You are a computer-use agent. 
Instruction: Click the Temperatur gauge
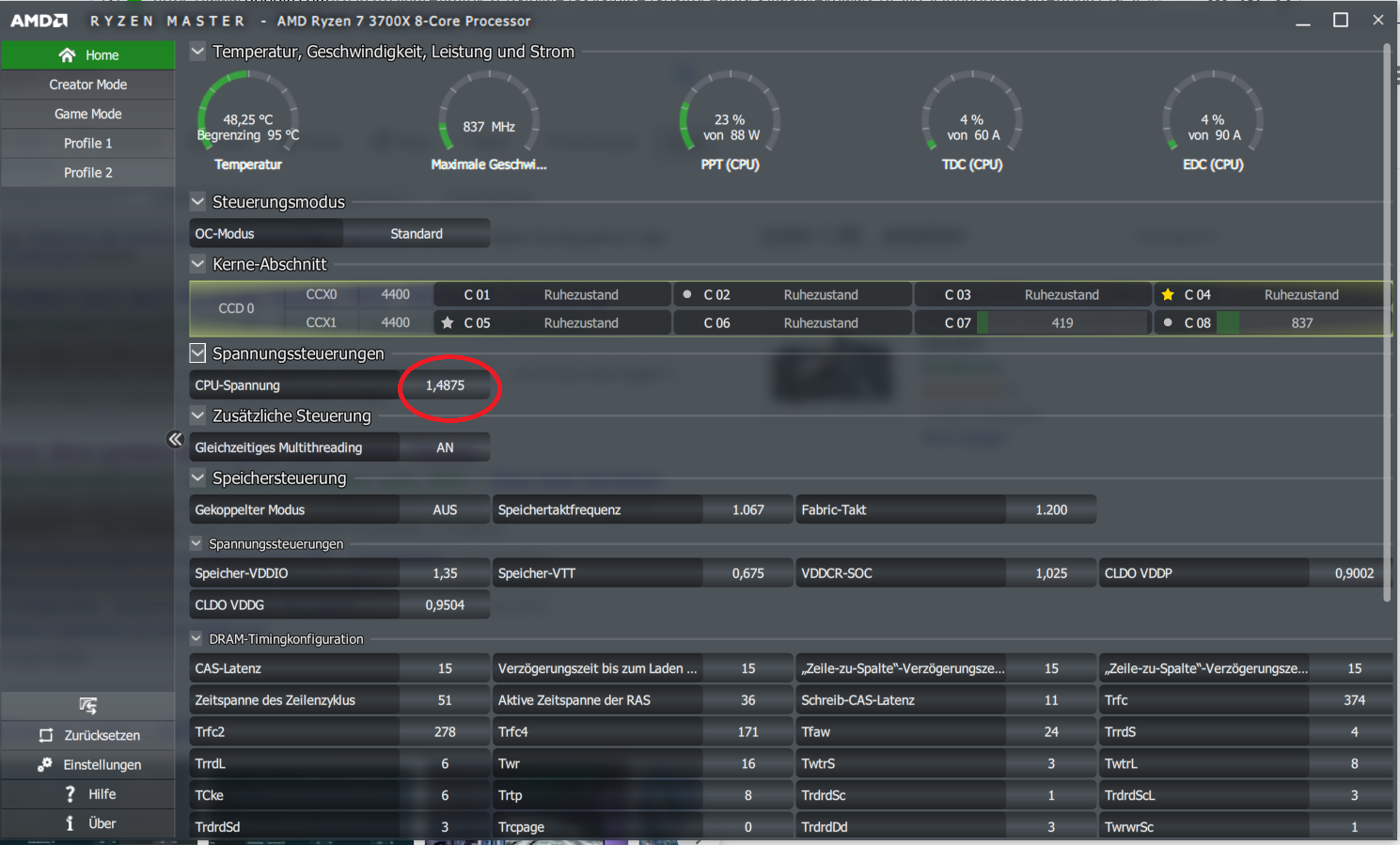(x=248, y=121)
